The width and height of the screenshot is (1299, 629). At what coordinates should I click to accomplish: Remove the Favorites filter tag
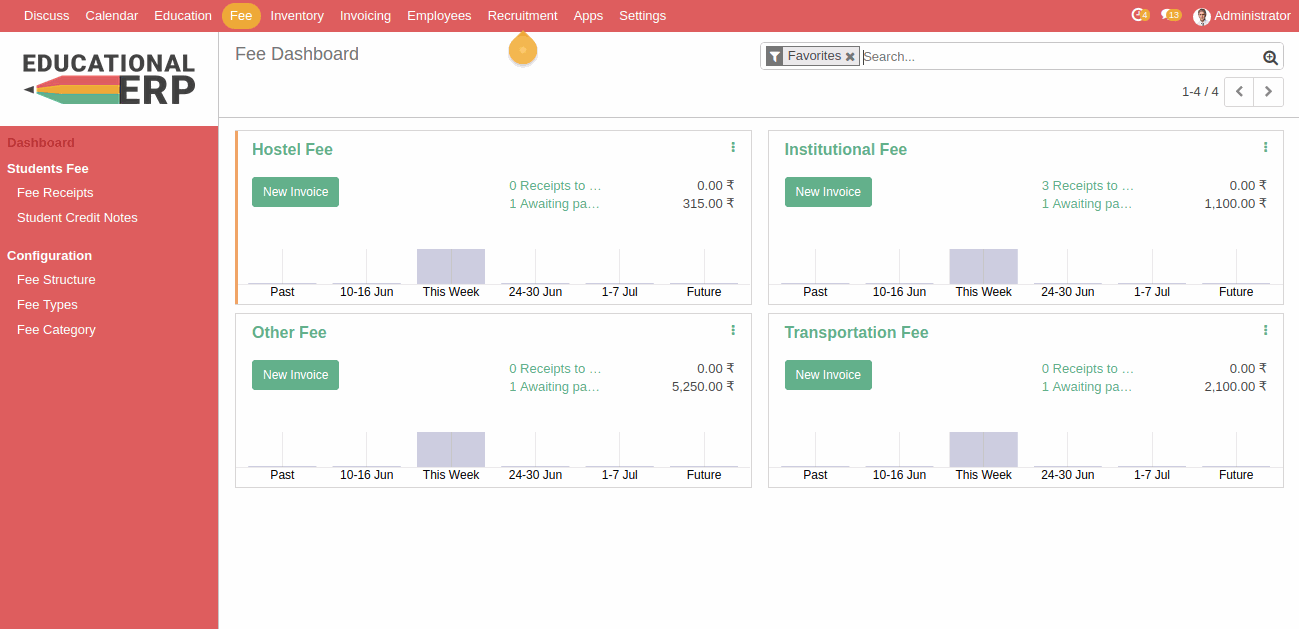tap(850, 57)
